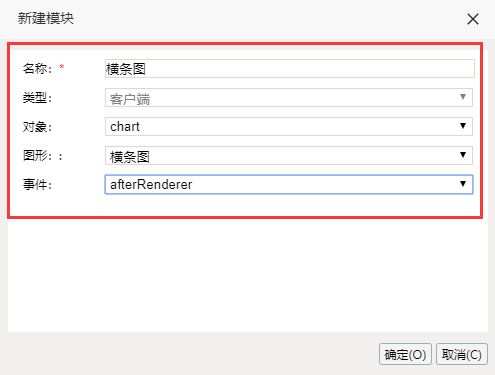Confirm with the 确定(O) button

point(405,354)
